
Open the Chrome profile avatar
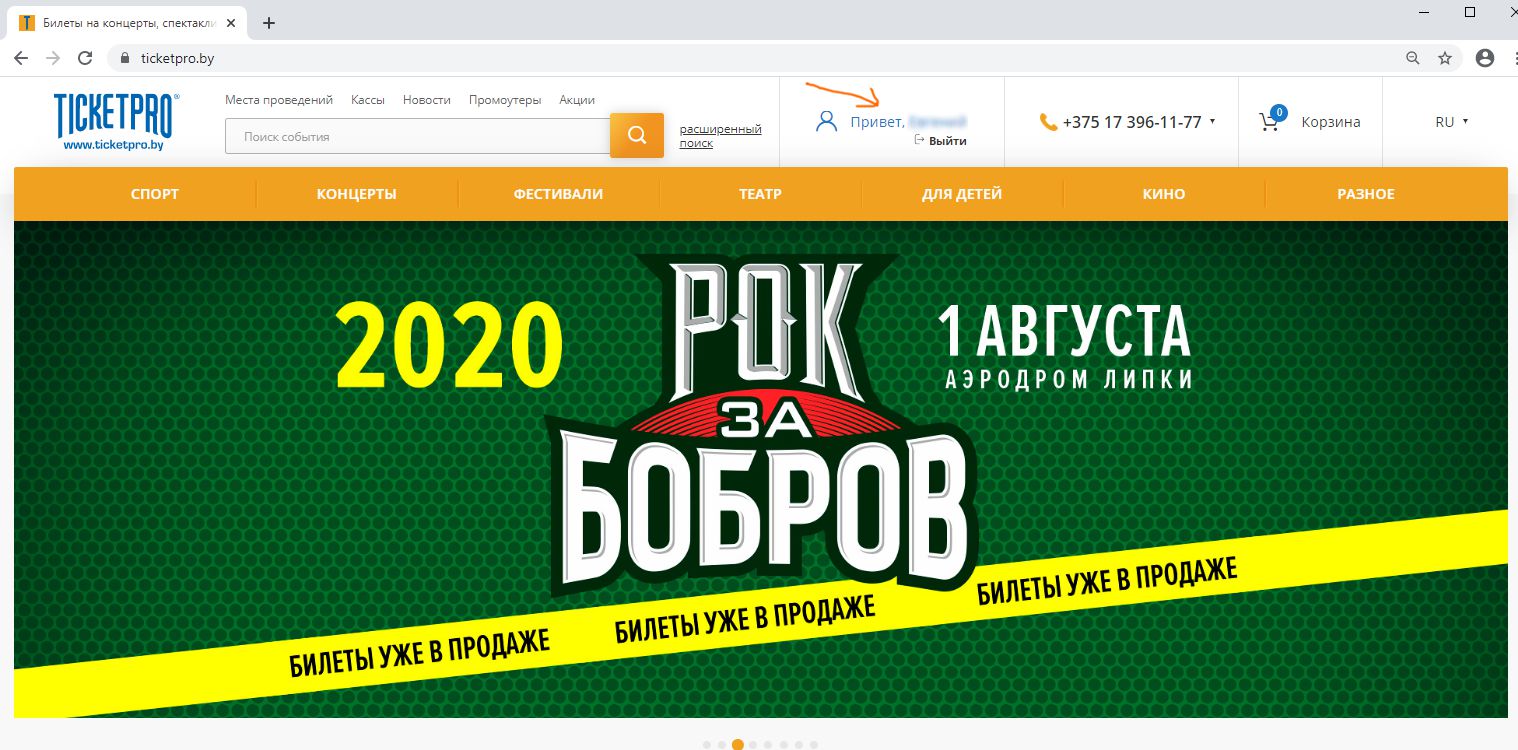pos(1485,58)
